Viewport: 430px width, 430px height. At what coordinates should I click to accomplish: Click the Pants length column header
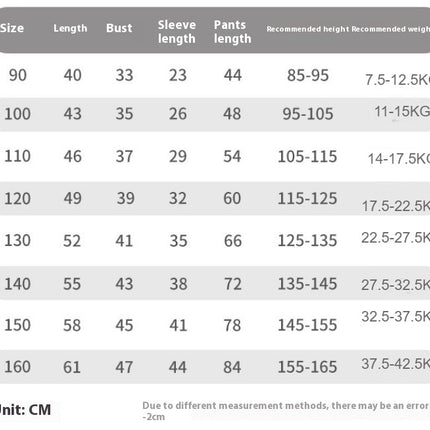pyautogui.click(x=232, y=32)
